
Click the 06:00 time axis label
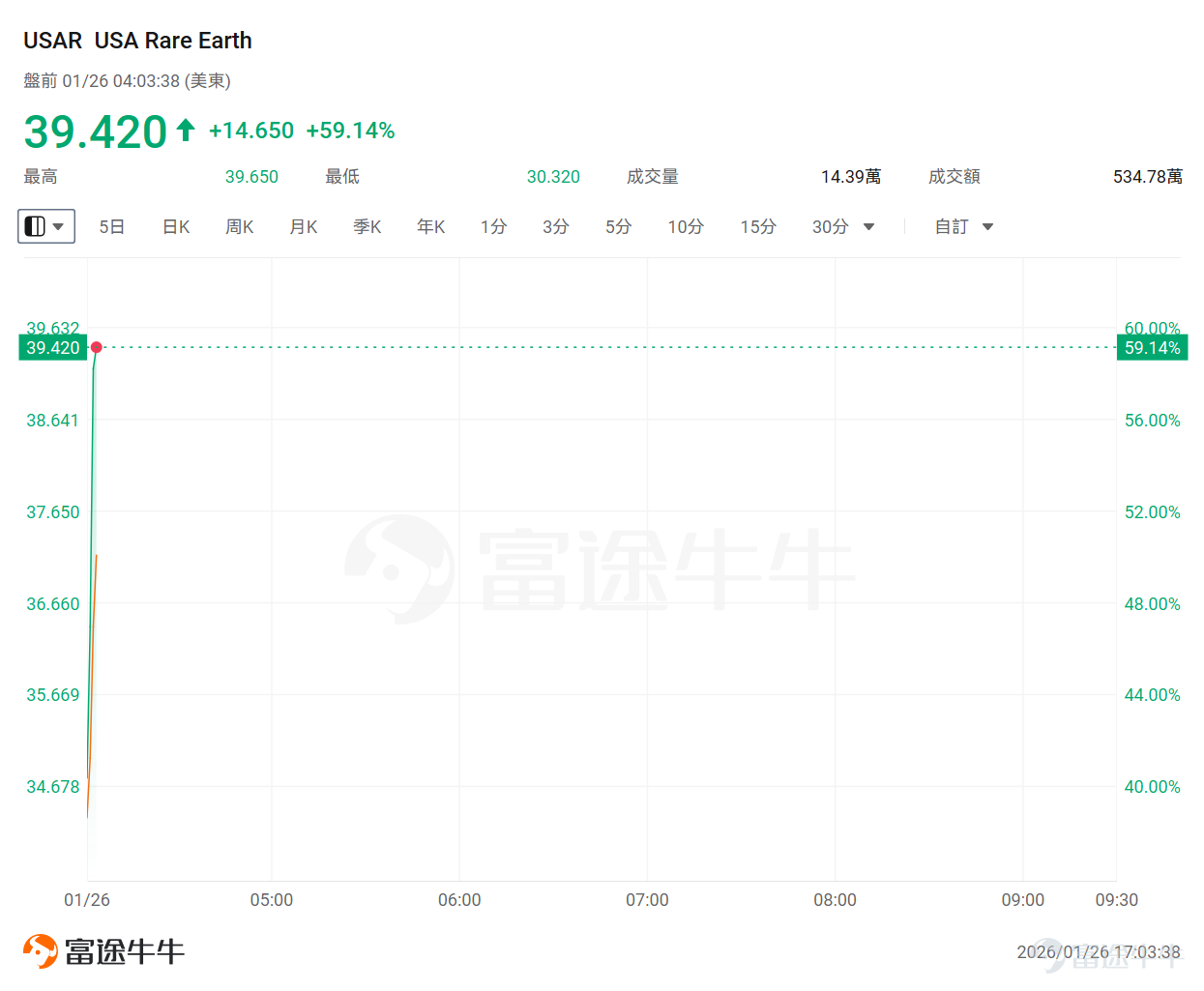pyautogui.click(x=459, y=900)
